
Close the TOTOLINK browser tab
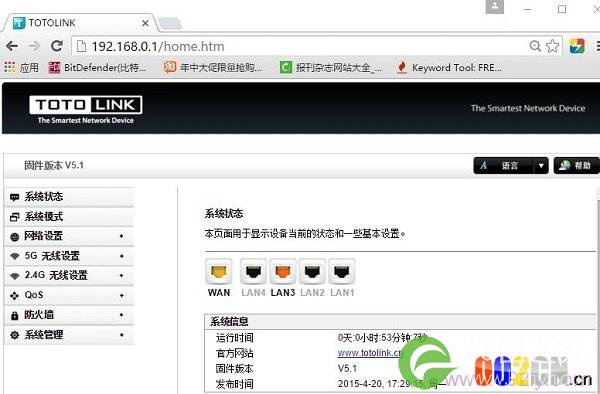(x=145, y=23)
